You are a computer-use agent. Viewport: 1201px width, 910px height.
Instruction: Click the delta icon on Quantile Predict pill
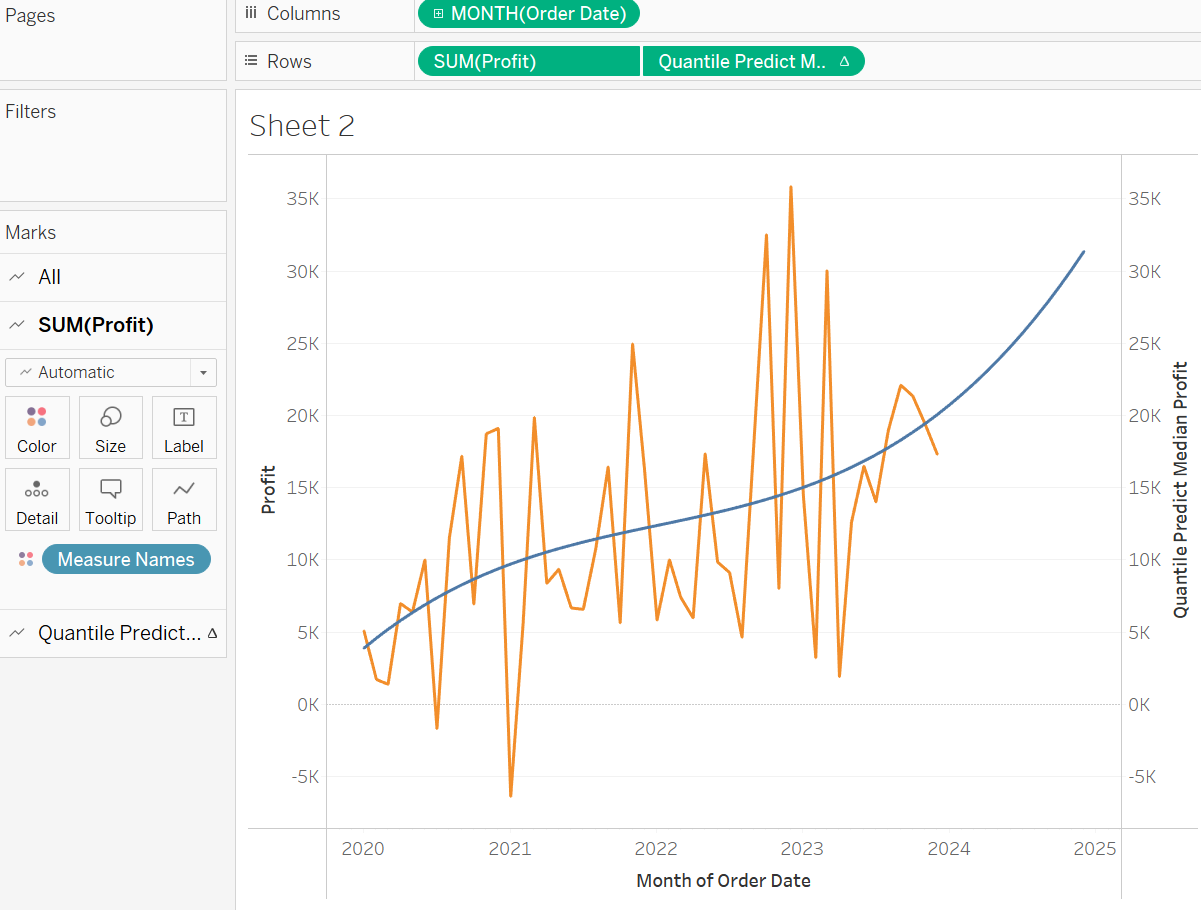844,62
